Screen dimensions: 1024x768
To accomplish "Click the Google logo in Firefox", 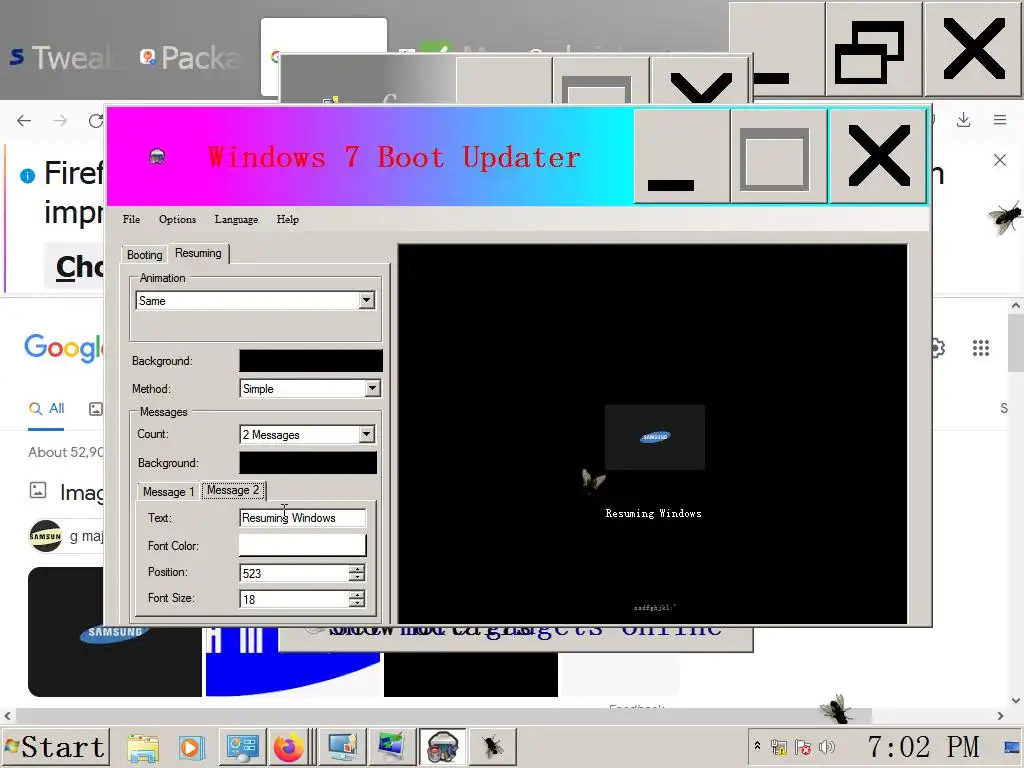I will [x=64, y=347].
